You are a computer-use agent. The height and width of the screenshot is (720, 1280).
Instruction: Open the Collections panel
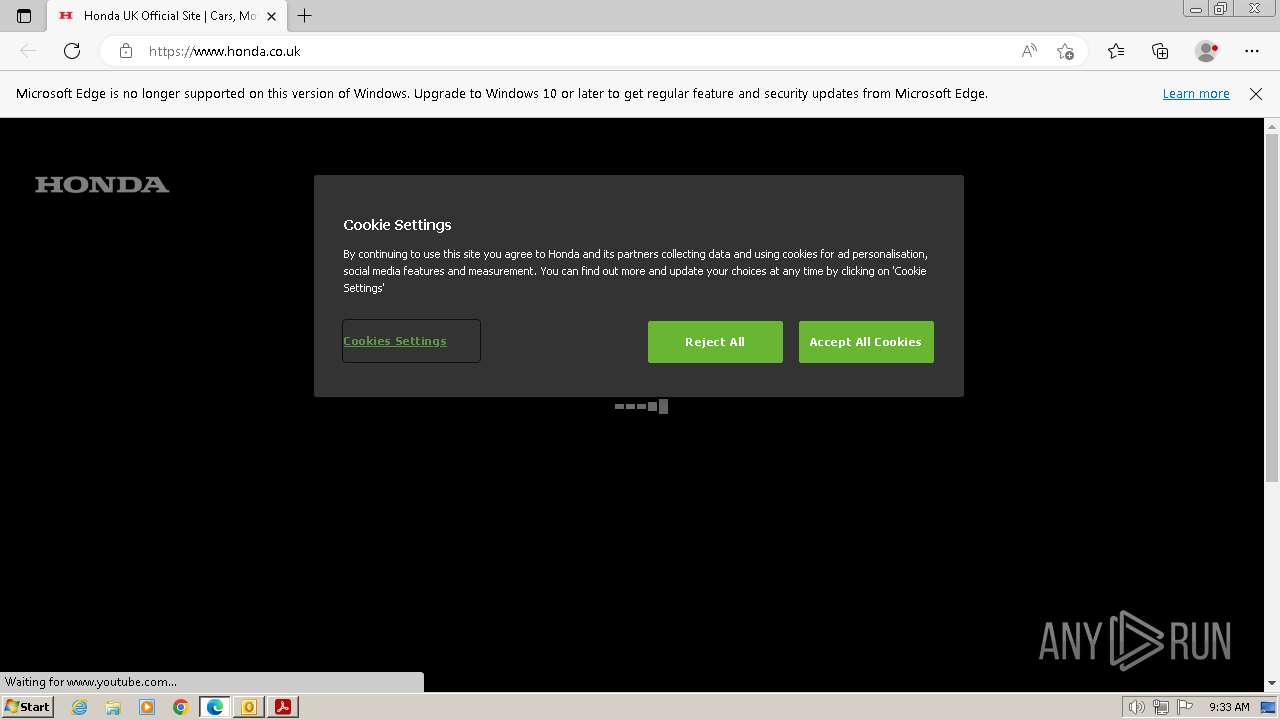pyautogui.click(x=1160, y=51)
